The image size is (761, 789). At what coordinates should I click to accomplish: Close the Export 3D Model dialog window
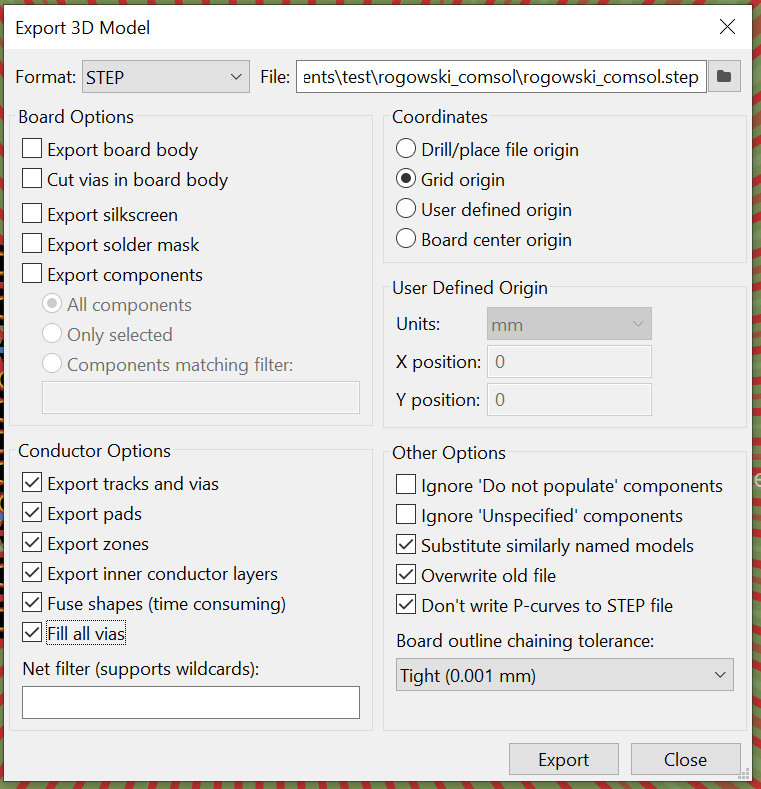727,27
